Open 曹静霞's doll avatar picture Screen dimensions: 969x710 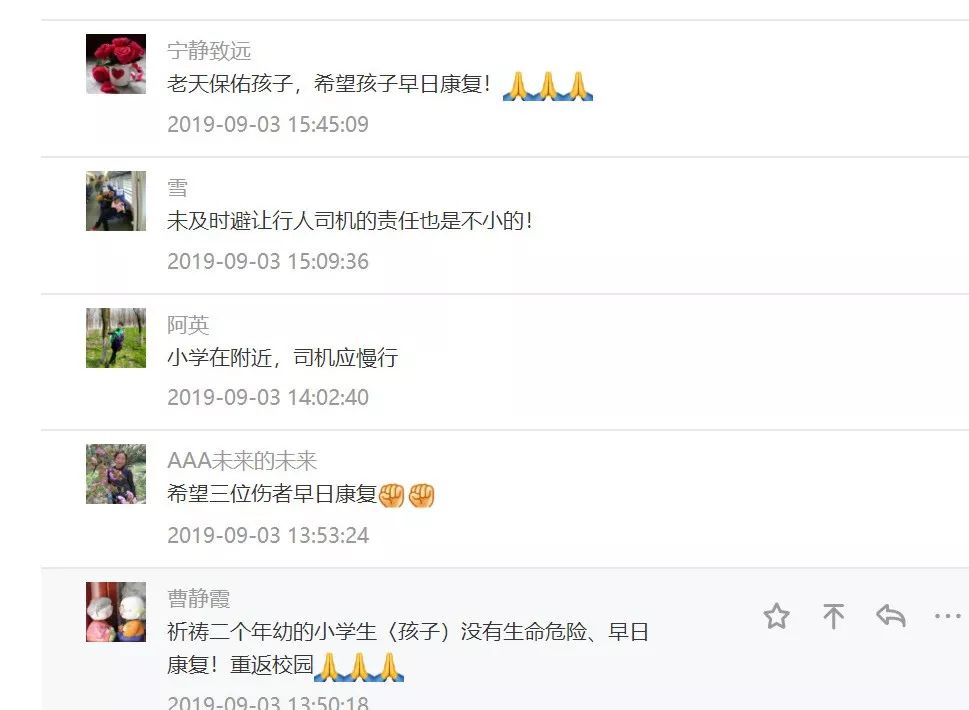point(116,612)
